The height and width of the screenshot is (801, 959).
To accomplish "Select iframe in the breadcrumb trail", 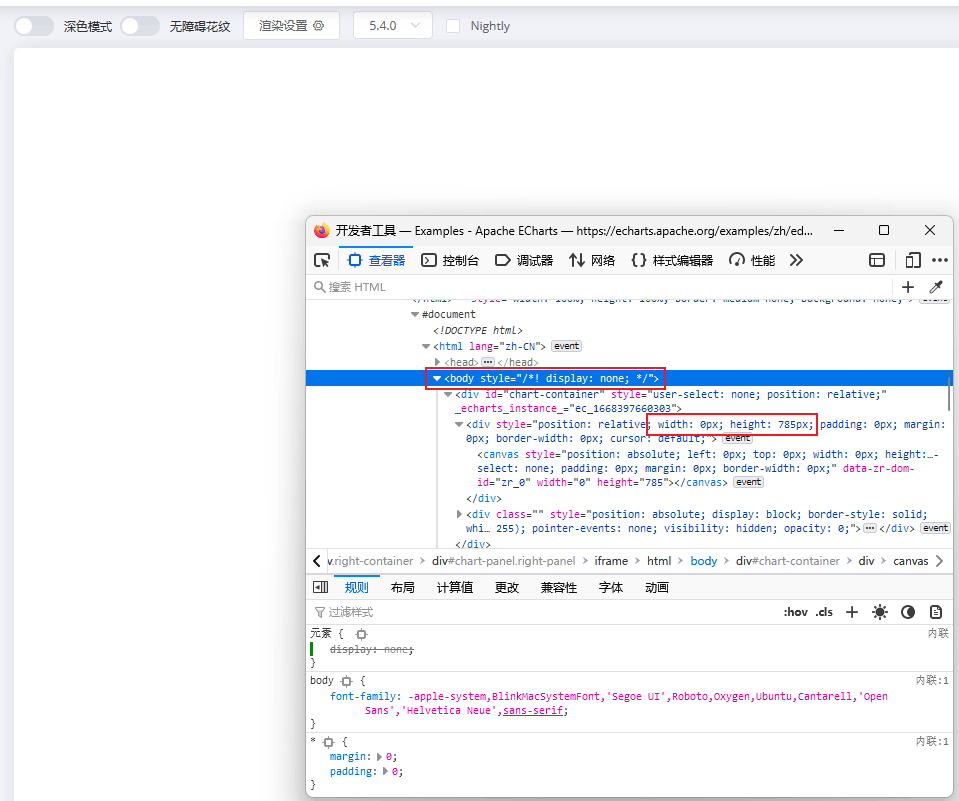I will [x=611, y=561].
